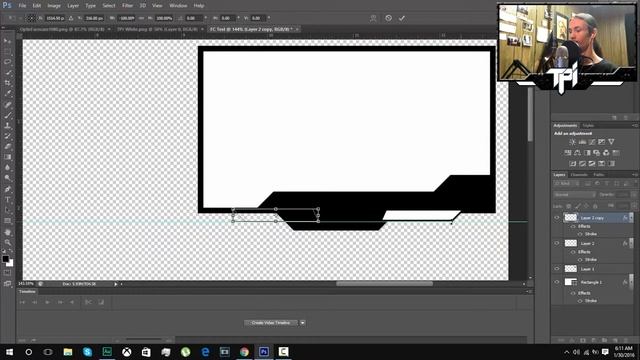
Task: Select the Eyedropper tool
Action: tap(7, 93)
